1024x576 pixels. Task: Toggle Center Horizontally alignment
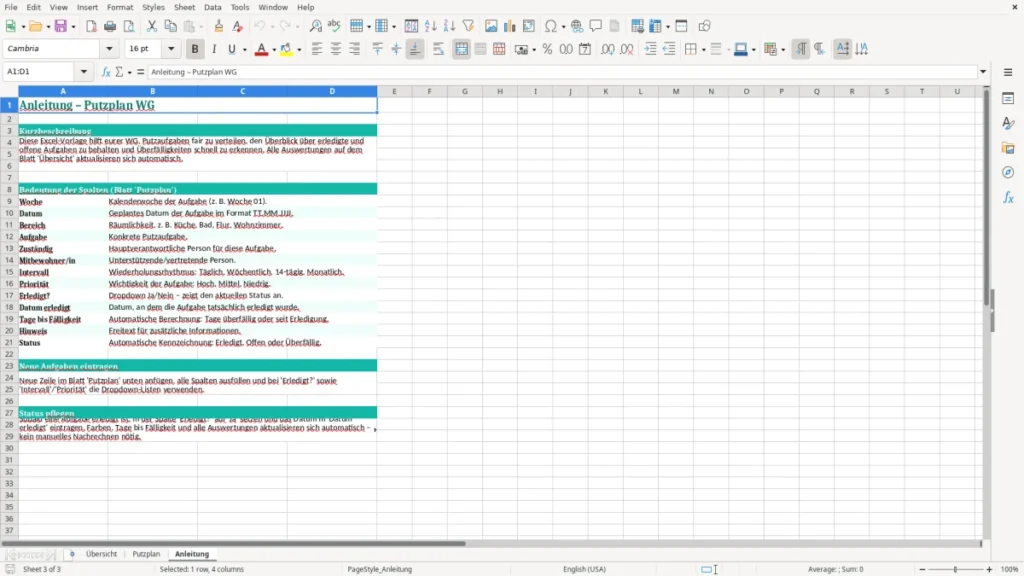pos(336,49)
